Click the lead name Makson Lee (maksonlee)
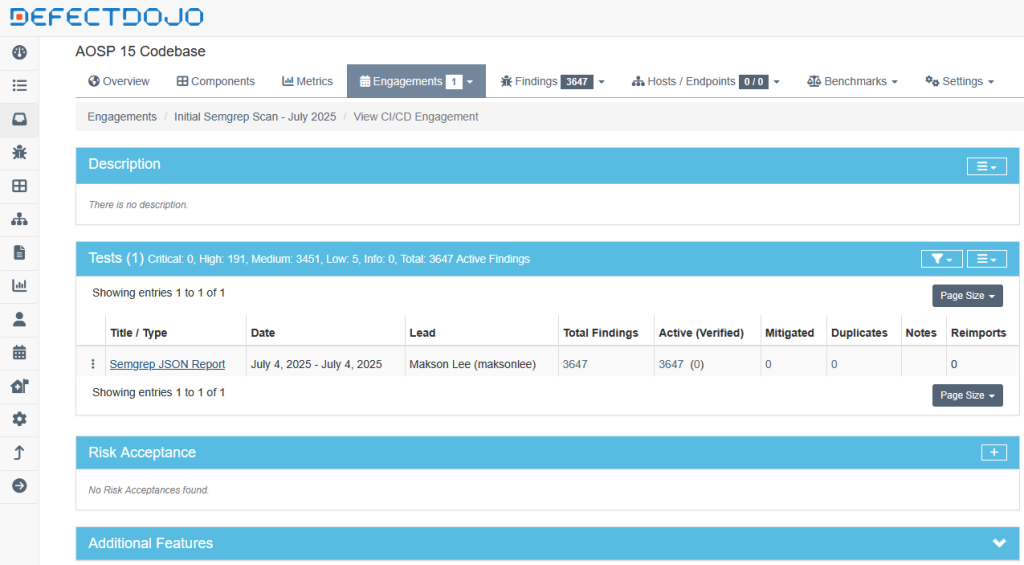Screen dimensions: 1024x565 click(x=472, y=364)
